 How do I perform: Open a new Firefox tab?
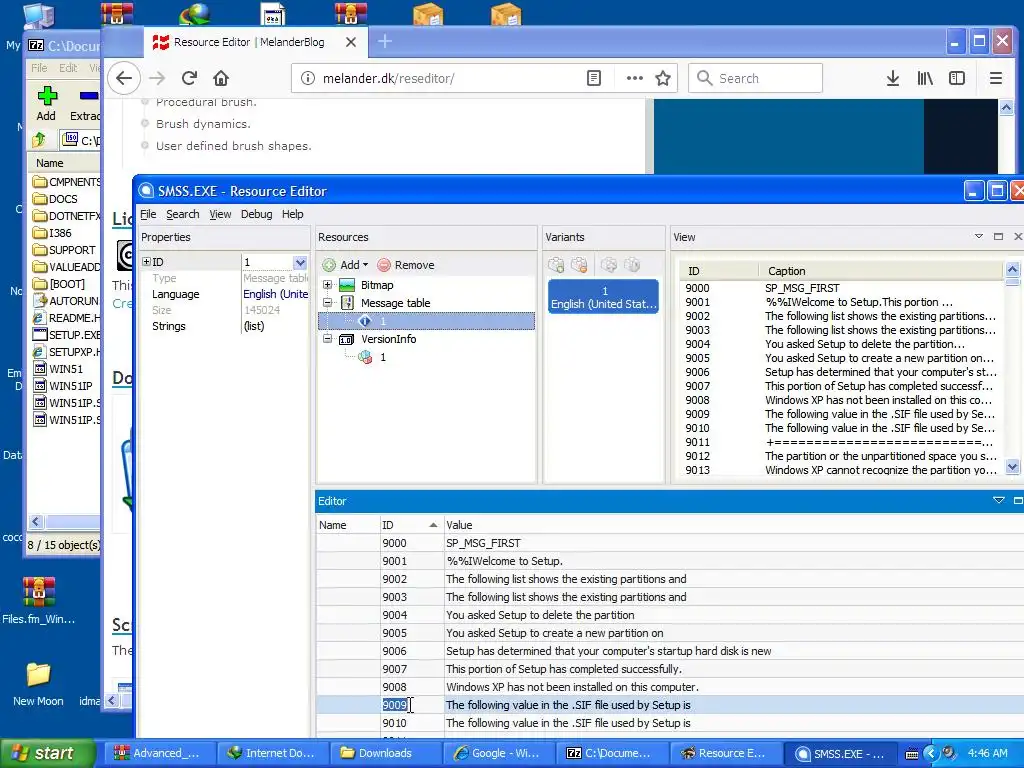385,42
